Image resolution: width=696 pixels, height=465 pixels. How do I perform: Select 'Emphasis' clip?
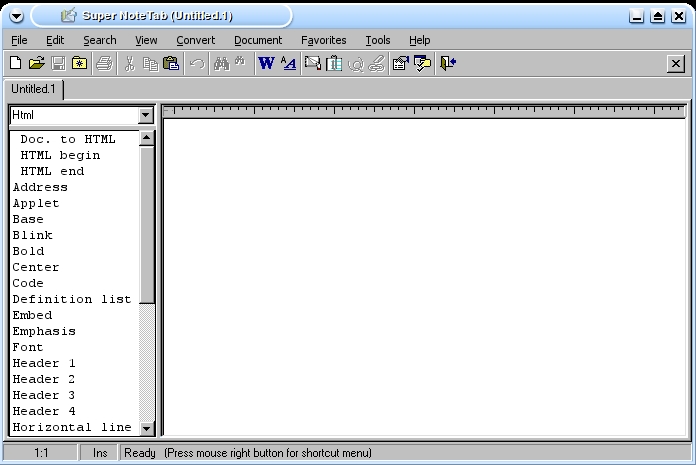pyautogui.click(x=44, y=331)
